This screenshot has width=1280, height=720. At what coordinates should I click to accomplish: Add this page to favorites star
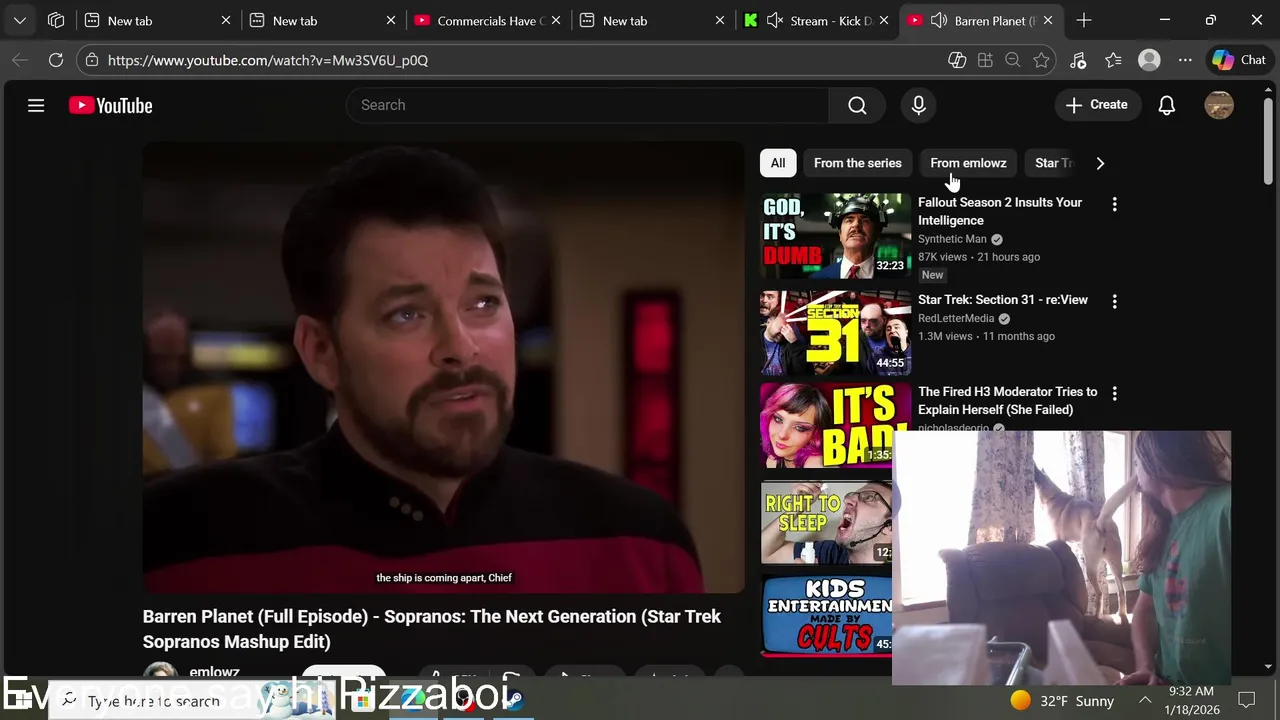[1041, 60]
